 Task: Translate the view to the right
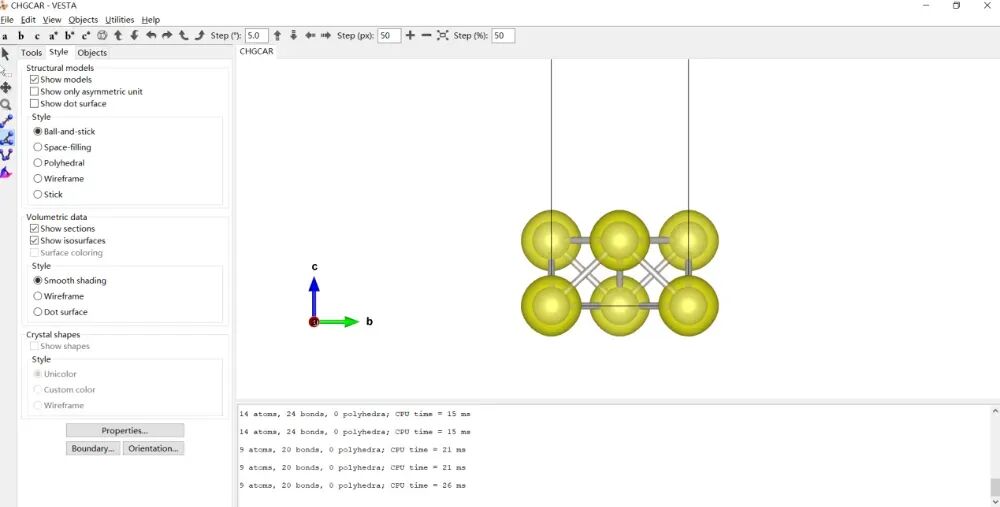pyautogui.click(x=326, y=36)
